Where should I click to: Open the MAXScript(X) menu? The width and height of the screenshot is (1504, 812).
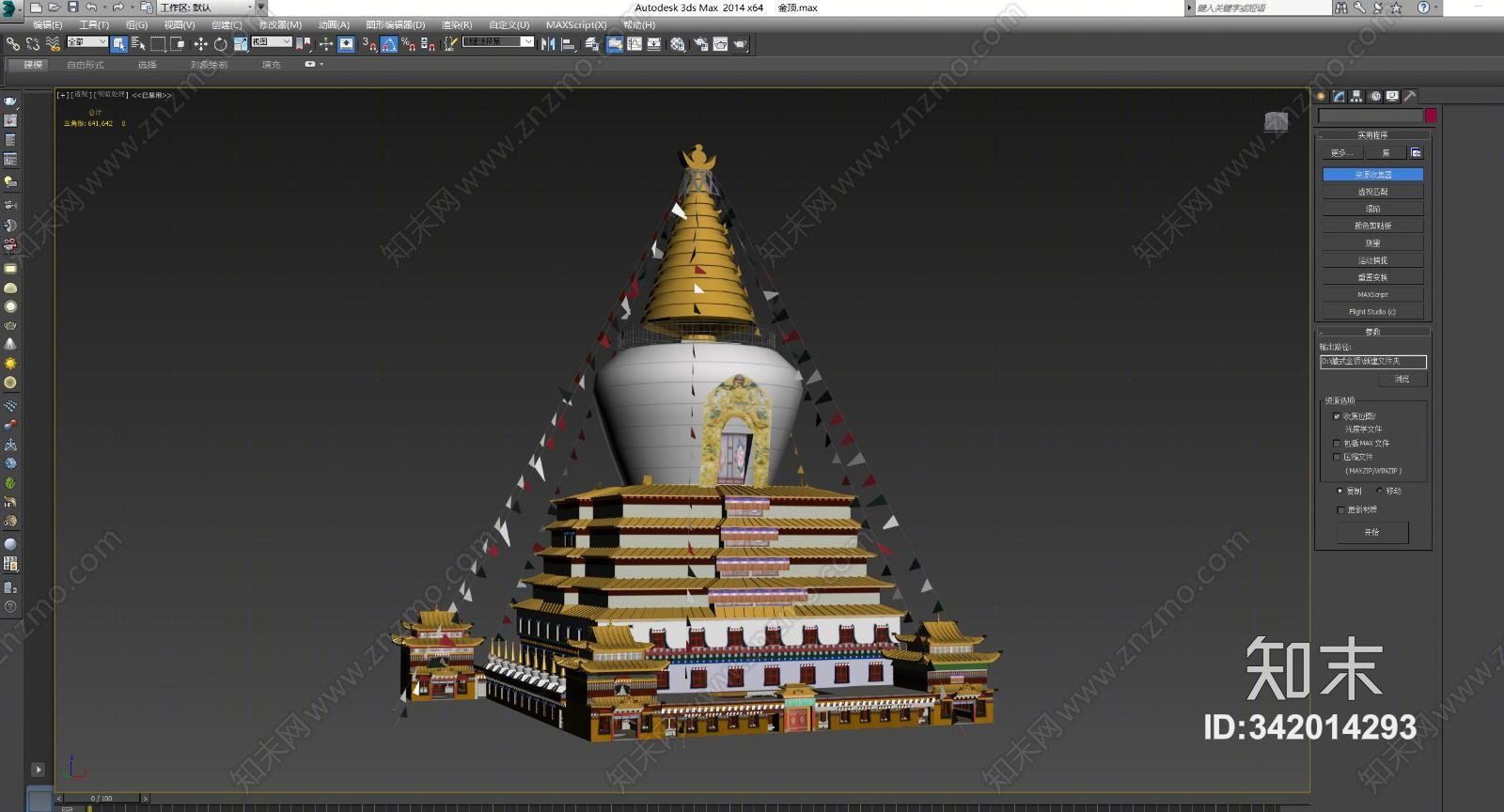[x=576, y=24]
